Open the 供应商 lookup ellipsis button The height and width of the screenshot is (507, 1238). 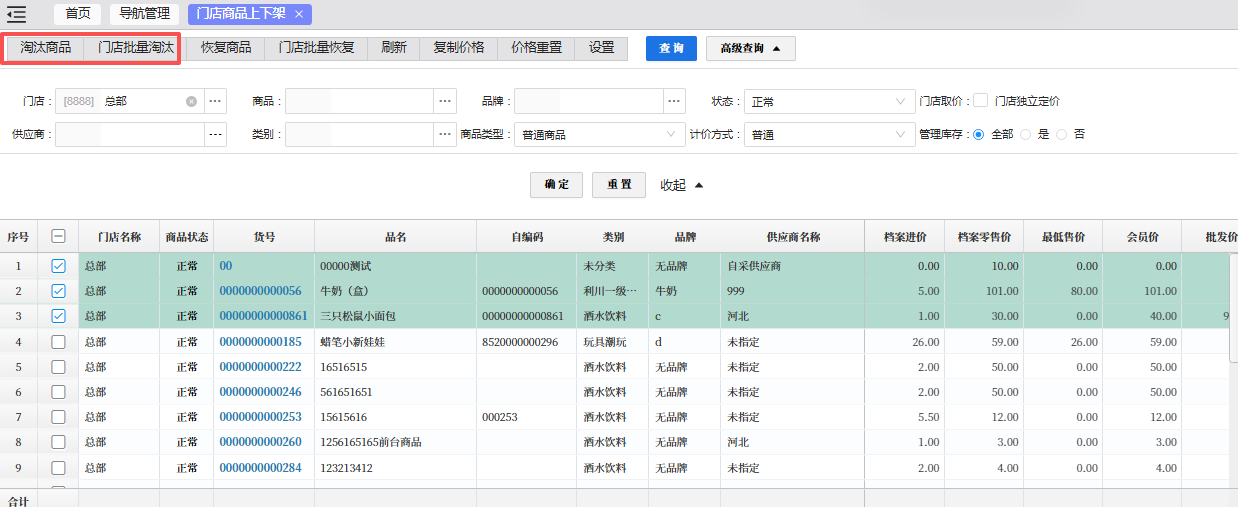click(215, 134)
